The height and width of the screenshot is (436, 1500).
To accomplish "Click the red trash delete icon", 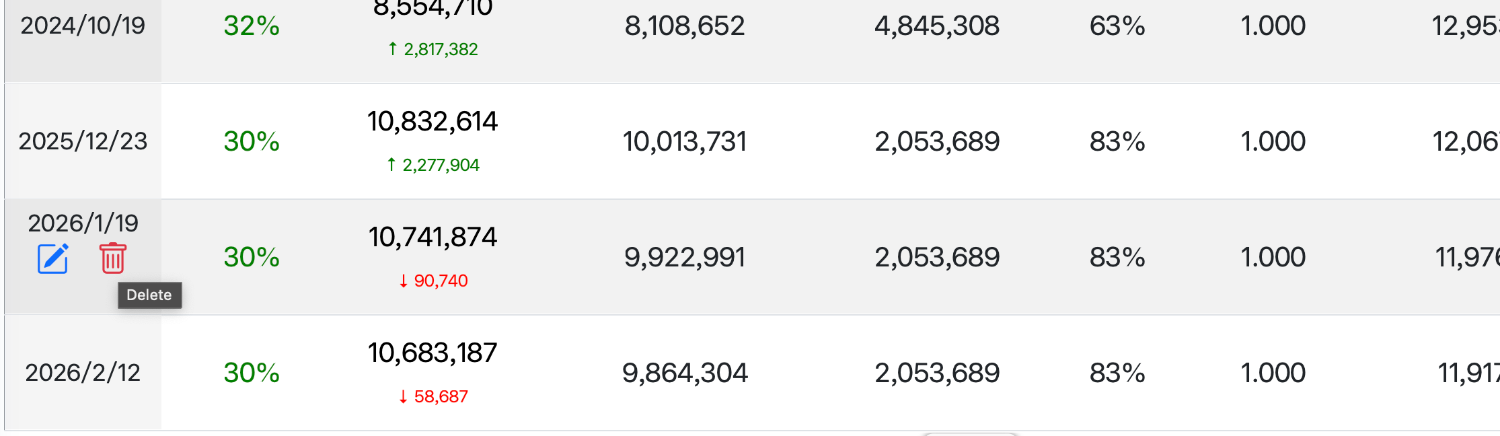I will [113, 259].
